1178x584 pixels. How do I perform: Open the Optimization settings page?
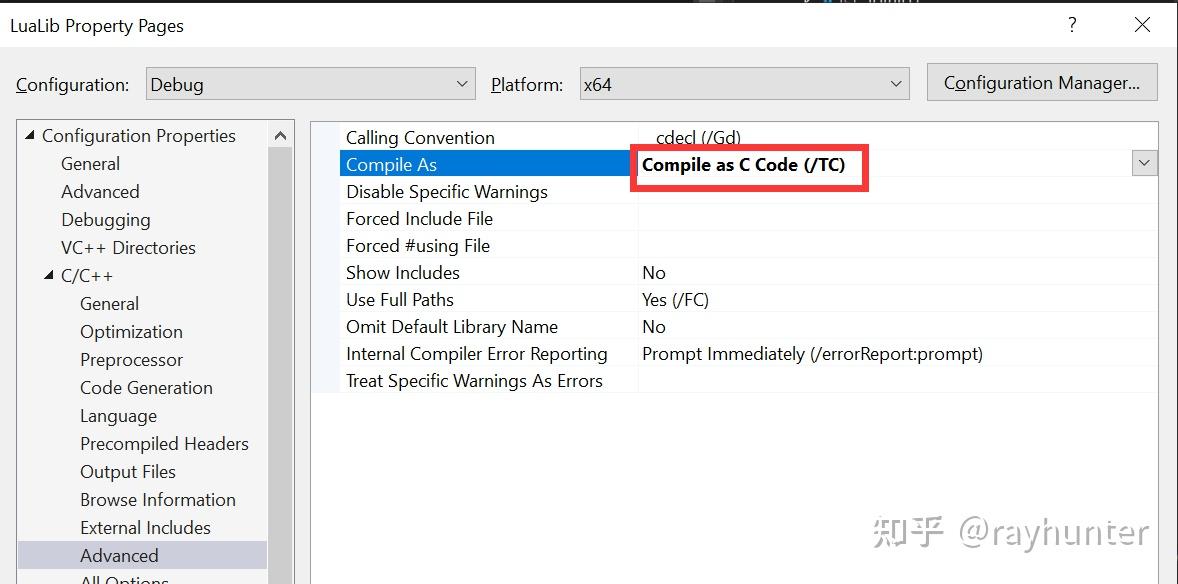131,331
